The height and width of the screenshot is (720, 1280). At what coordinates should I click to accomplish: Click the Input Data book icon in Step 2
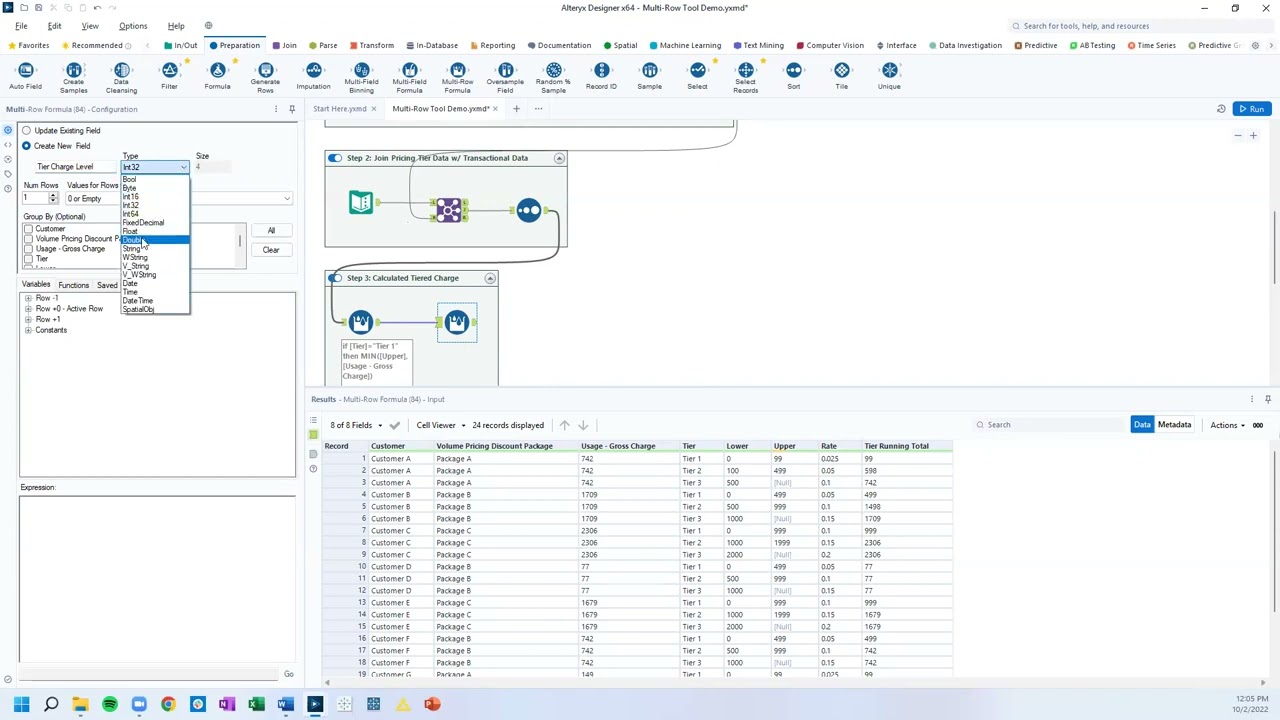361,203
